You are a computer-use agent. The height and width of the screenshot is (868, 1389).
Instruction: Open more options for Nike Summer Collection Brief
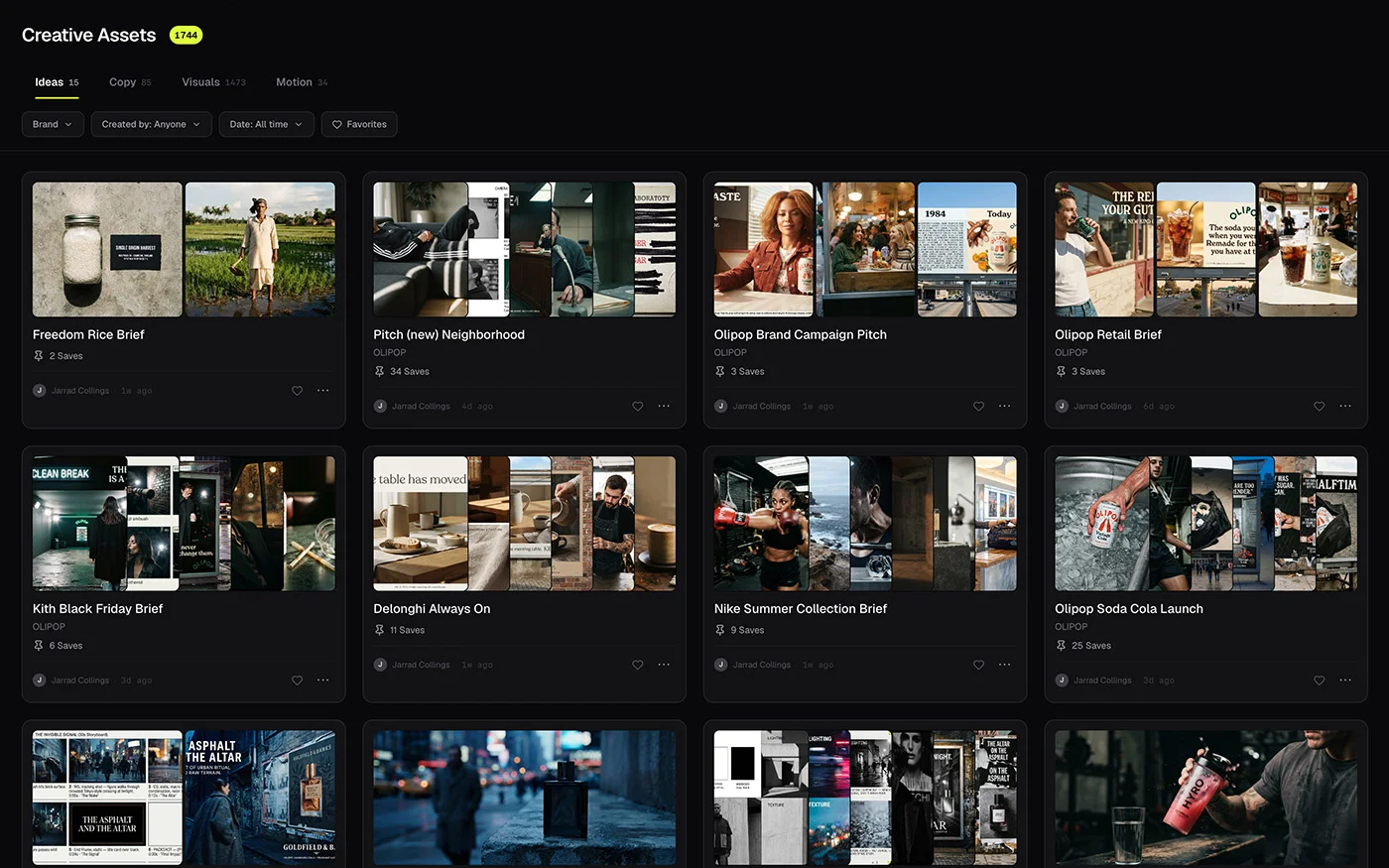click(x=1004, y=665)
